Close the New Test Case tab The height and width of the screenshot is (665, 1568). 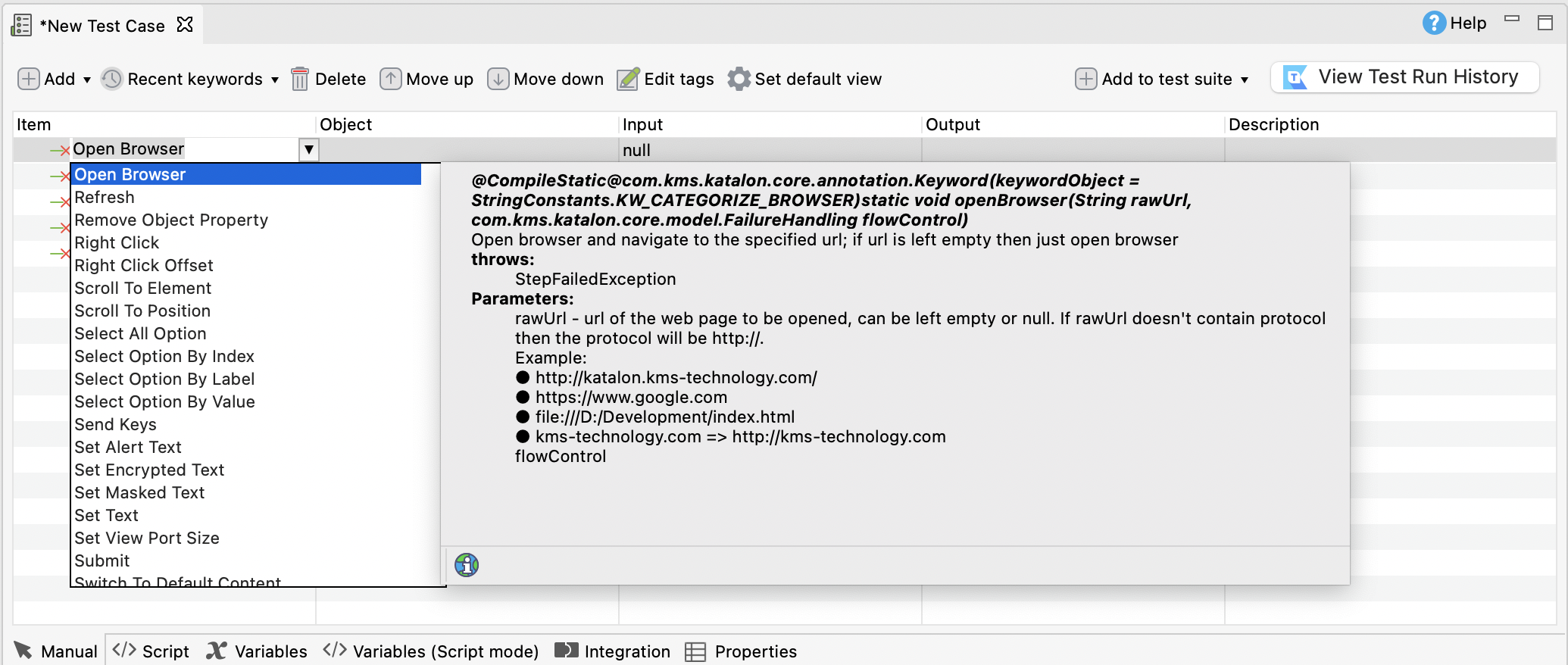pyautogui.click(x=185, y=25)
